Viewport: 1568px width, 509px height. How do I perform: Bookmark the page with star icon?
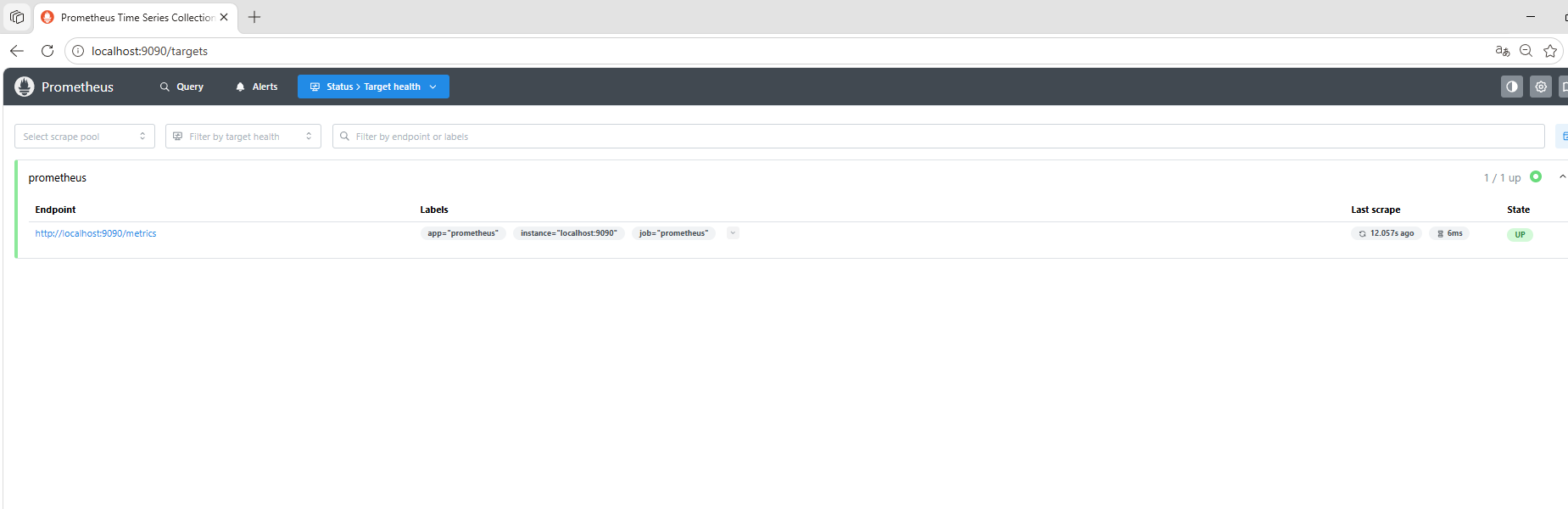point(1550,51)
